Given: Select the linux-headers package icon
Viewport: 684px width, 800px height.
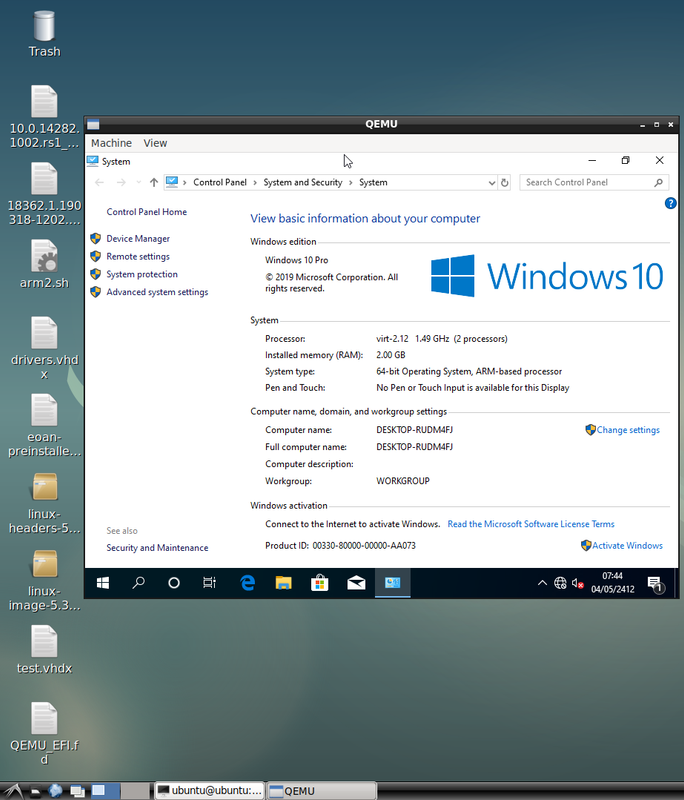Looking at the screenshot, I should 44,503.
